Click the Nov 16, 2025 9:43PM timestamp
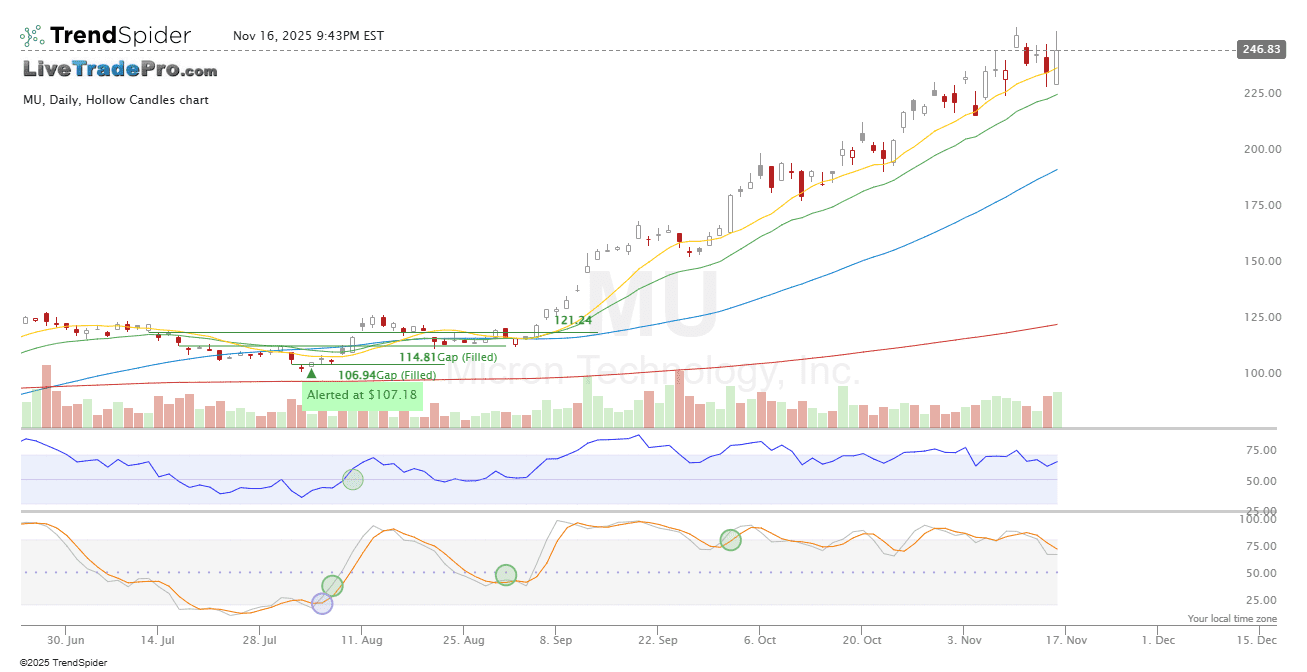The image size is (1307, 672). click(x=308, y=36)
